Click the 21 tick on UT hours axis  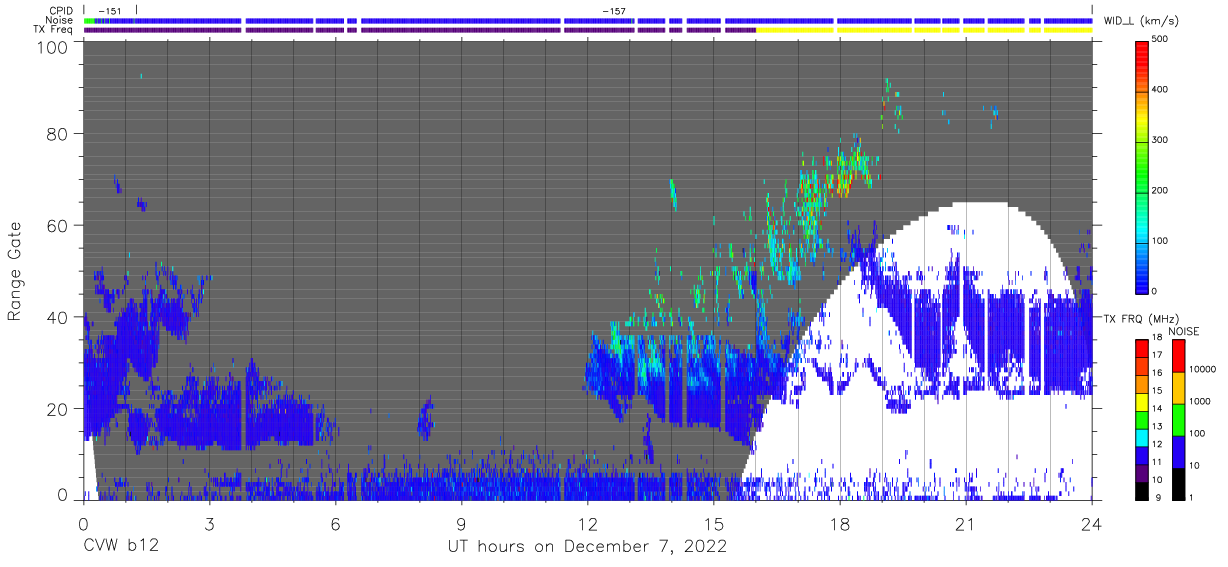click(966, 523)
